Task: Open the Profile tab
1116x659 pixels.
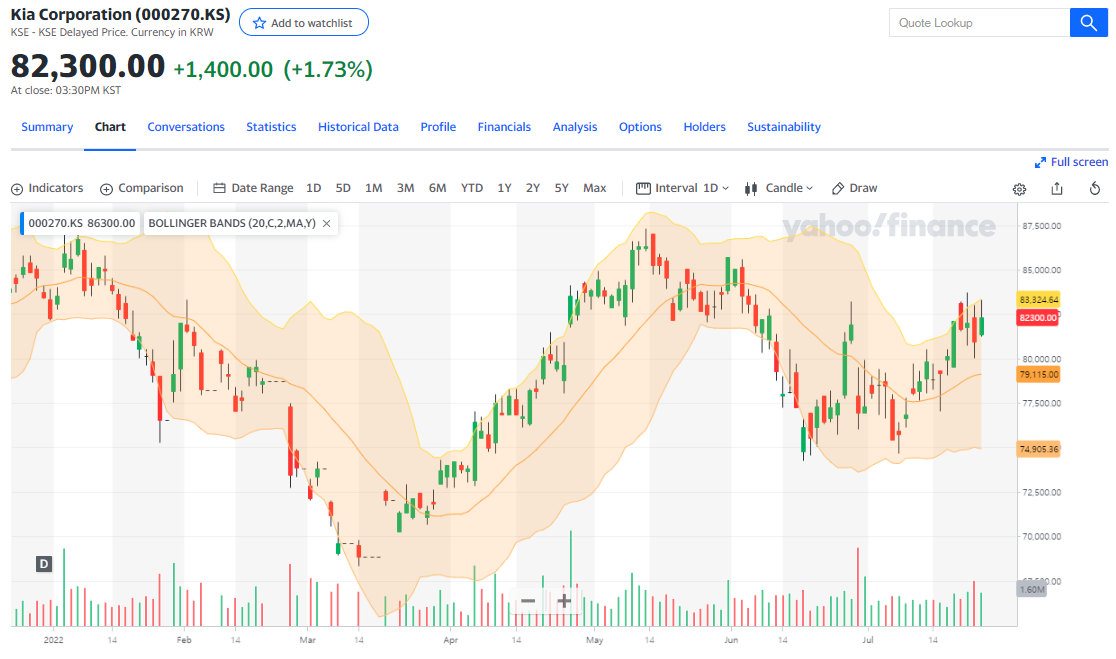Action: tap(438, 127)
